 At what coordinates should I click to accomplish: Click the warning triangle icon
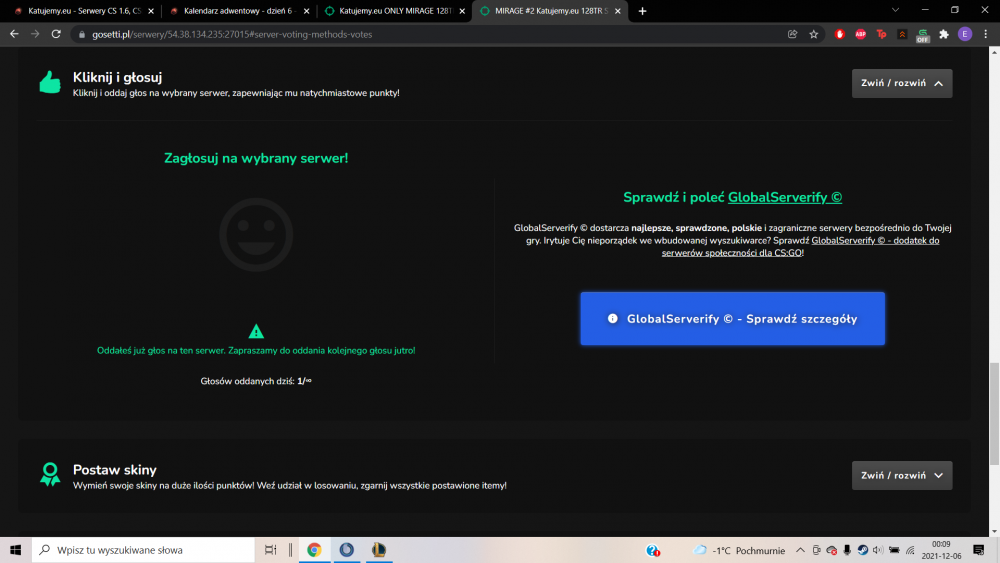click(256, 331)
